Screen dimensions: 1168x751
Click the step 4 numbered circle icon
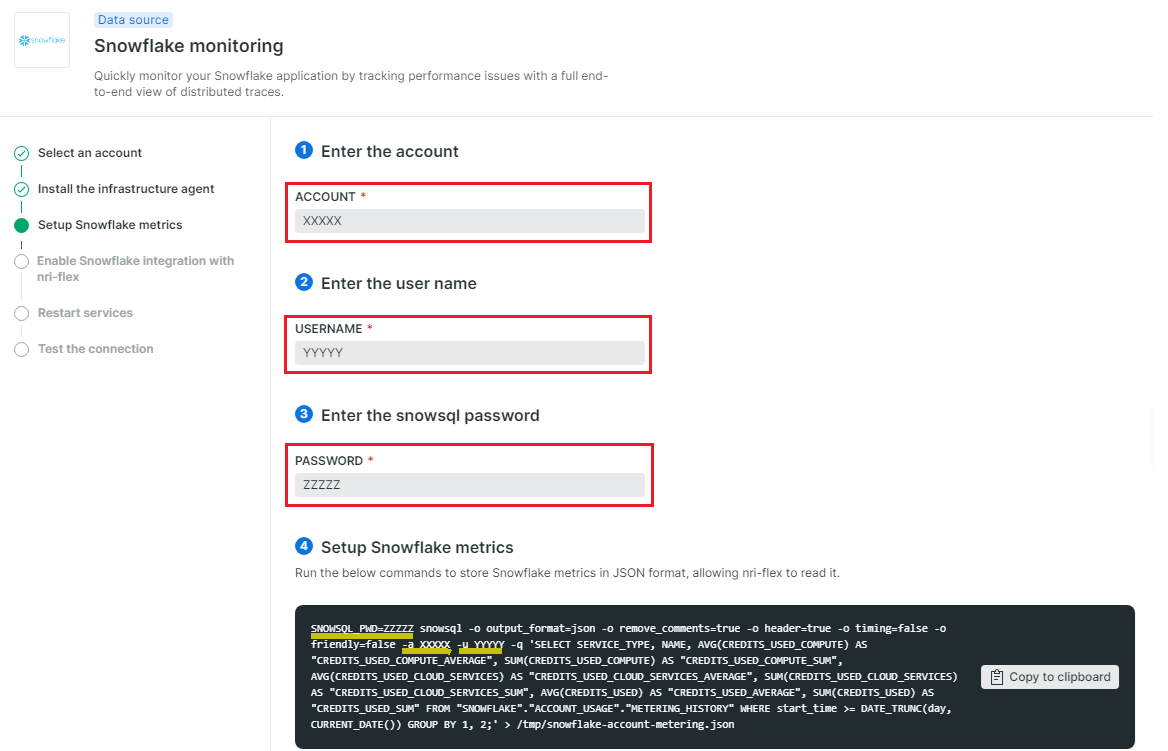pos(304,546)
